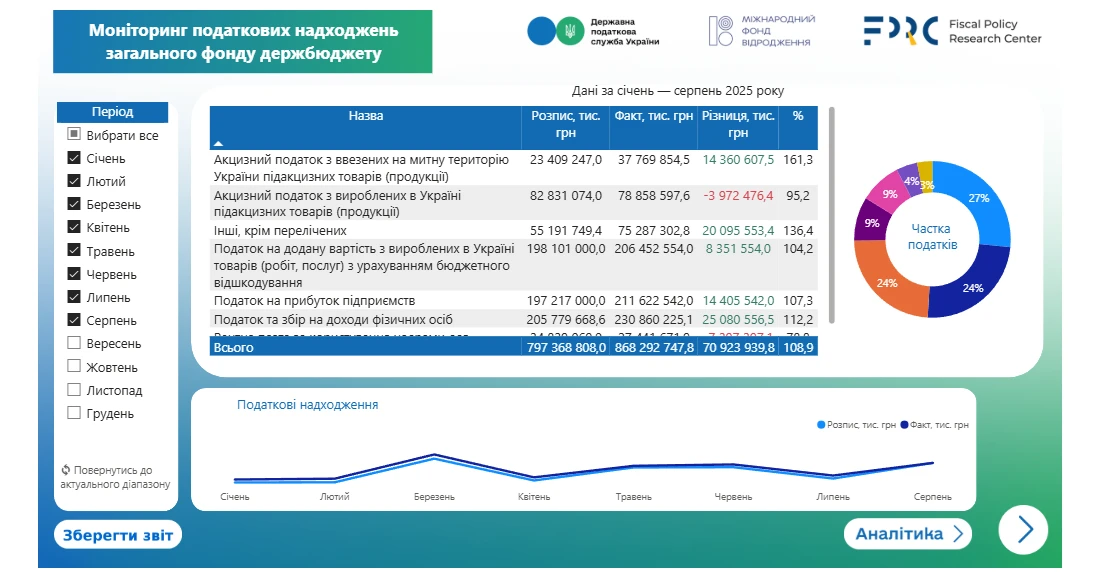Click the Період slicer header
Viewport: 1097px width, 572px height.
click(112, 112)
